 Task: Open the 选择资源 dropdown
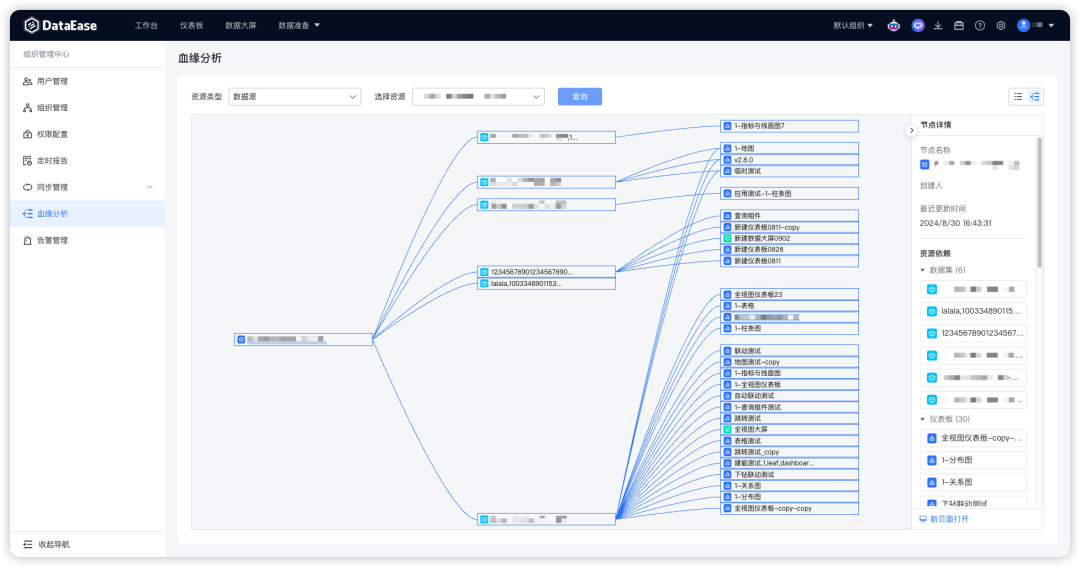(478, 96)
